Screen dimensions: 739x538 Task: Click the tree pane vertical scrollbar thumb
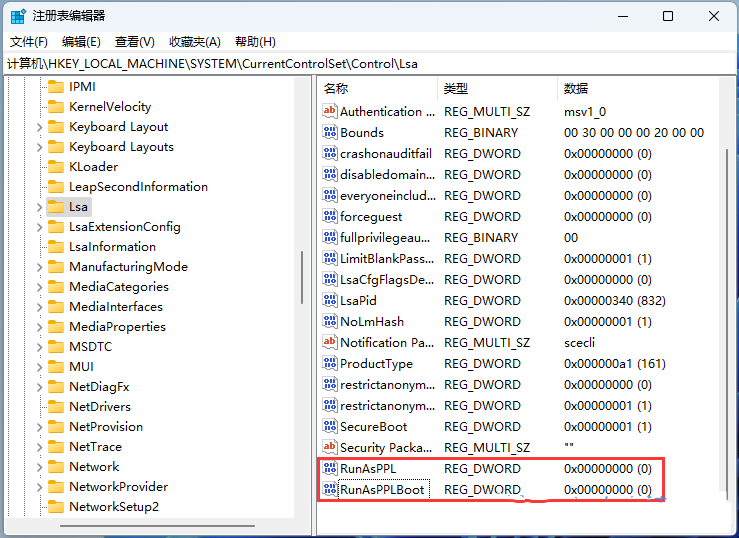tap(302, 277)
